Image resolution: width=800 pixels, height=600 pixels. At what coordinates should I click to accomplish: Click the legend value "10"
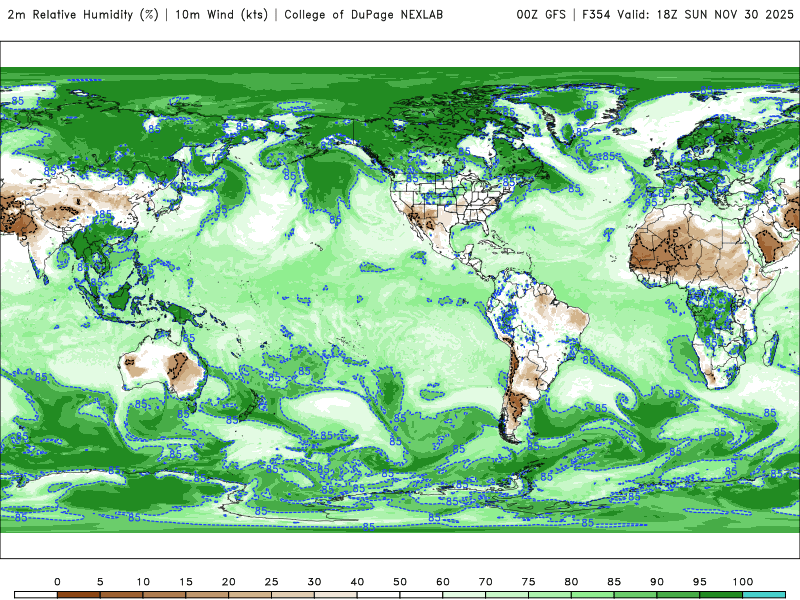(143, 582)
